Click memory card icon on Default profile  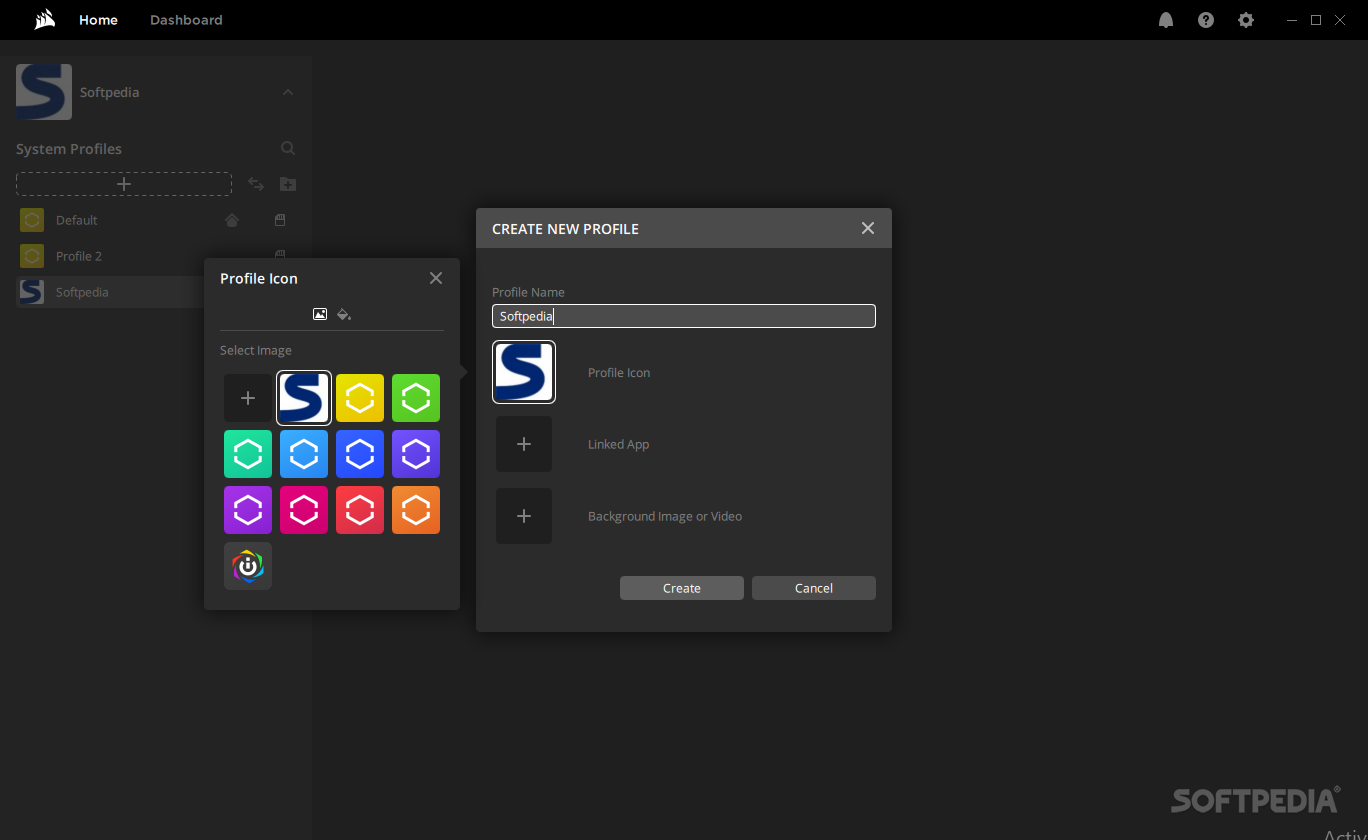pos(281,220)
